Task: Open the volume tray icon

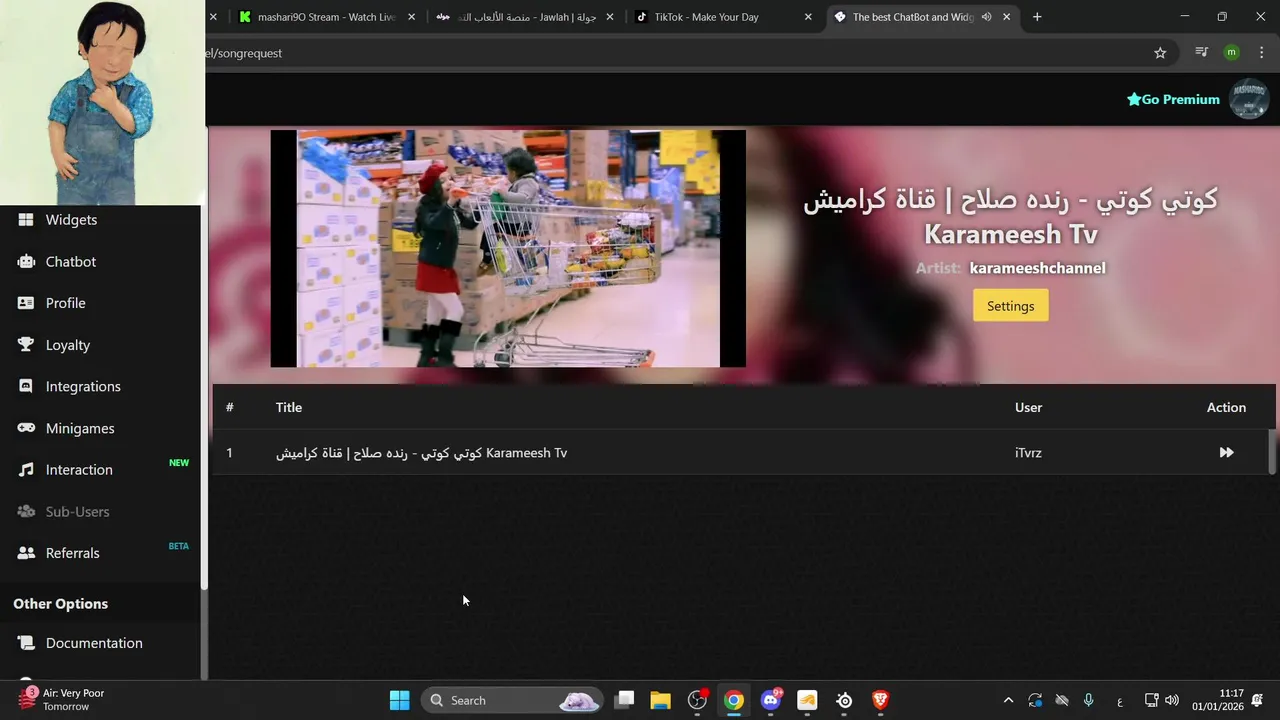Action: (x=1172, y=700)
